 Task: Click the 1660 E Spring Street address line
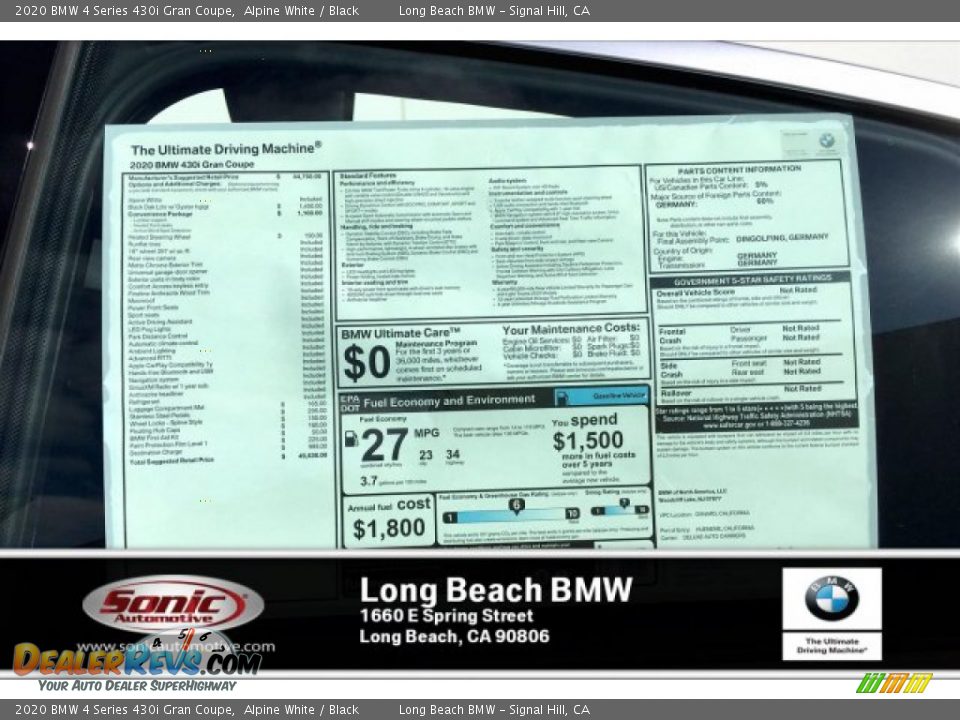(446, 615)
